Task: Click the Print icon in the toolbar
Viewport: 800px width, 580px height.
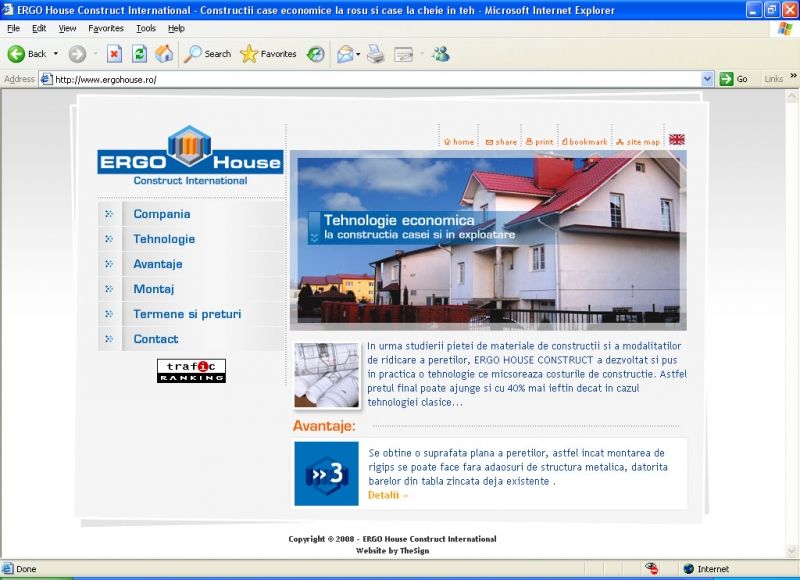Action: click(376, 54)
